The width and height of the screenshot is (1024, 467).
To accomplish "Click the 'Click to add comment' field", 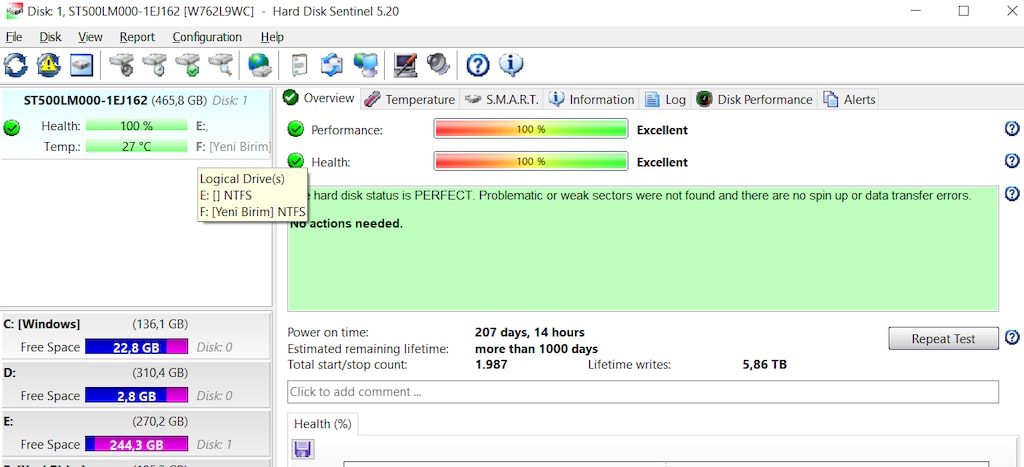I will coord(643,392).
